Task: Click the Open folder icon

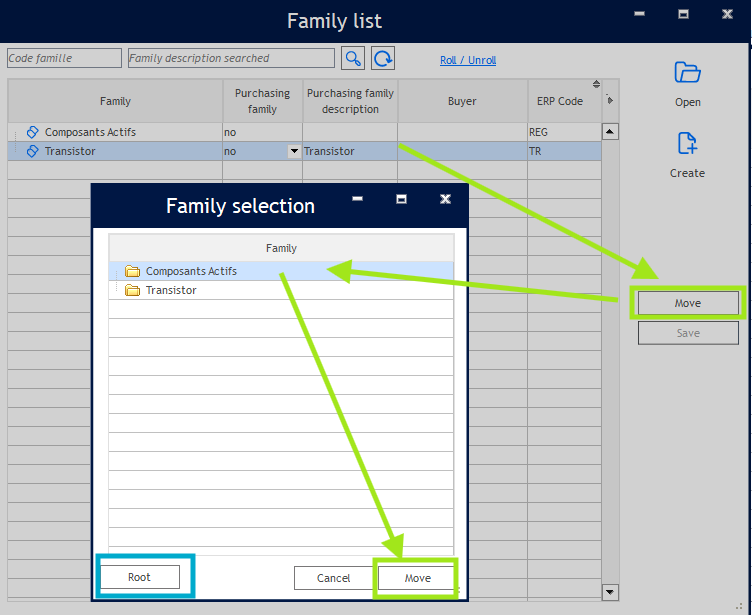Action: (x=687, y=73)
